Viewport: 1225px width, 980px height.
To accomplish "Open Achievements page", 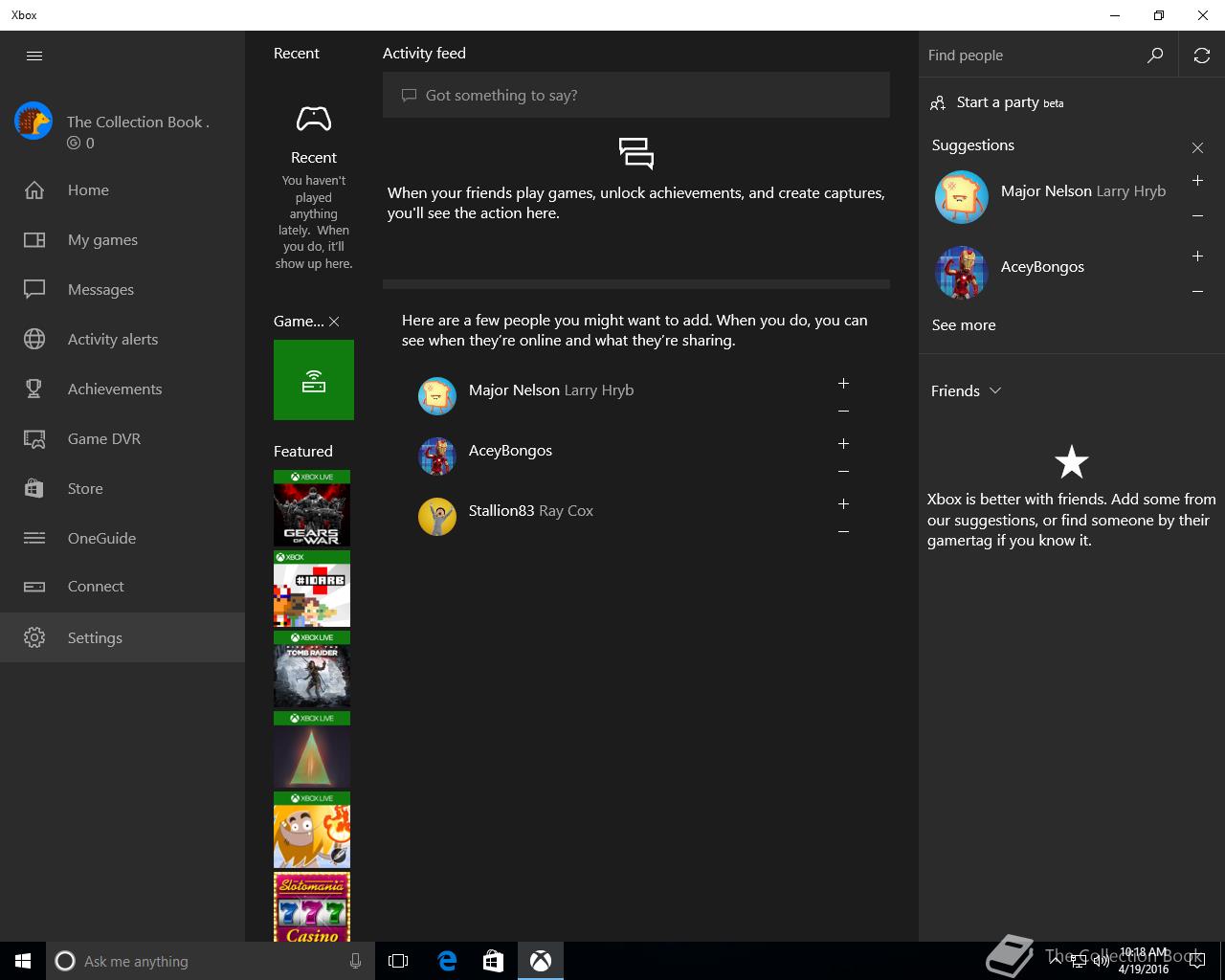I will 122,389.
